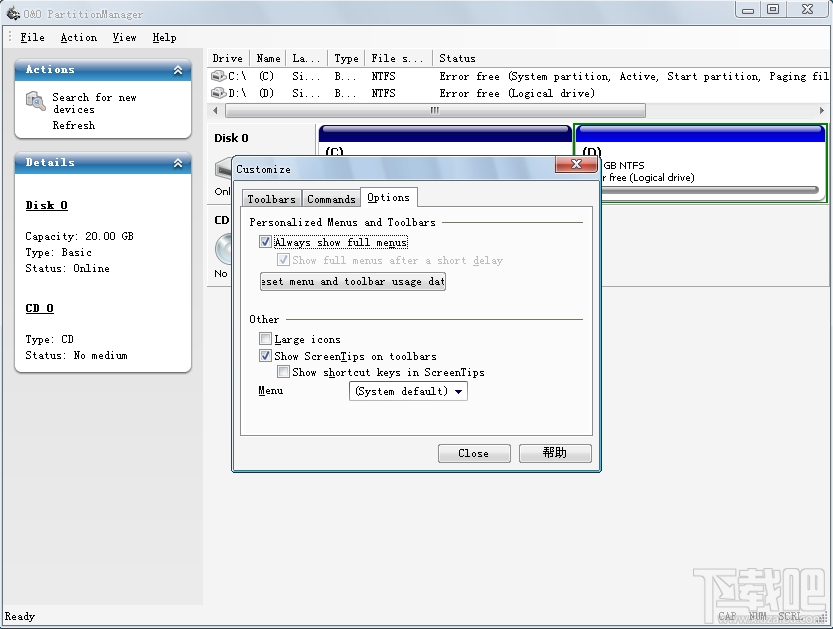Check Show shortcut keys in ScreenTips
Viewport: 833px width, 629px height.
pos(284,371)
